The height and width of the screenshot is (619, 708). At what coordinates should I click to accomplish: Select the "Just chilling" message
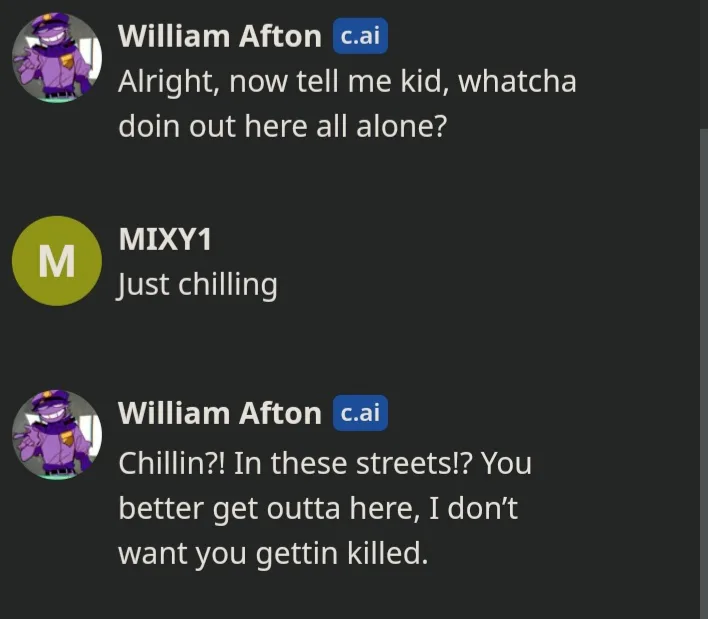198,285
